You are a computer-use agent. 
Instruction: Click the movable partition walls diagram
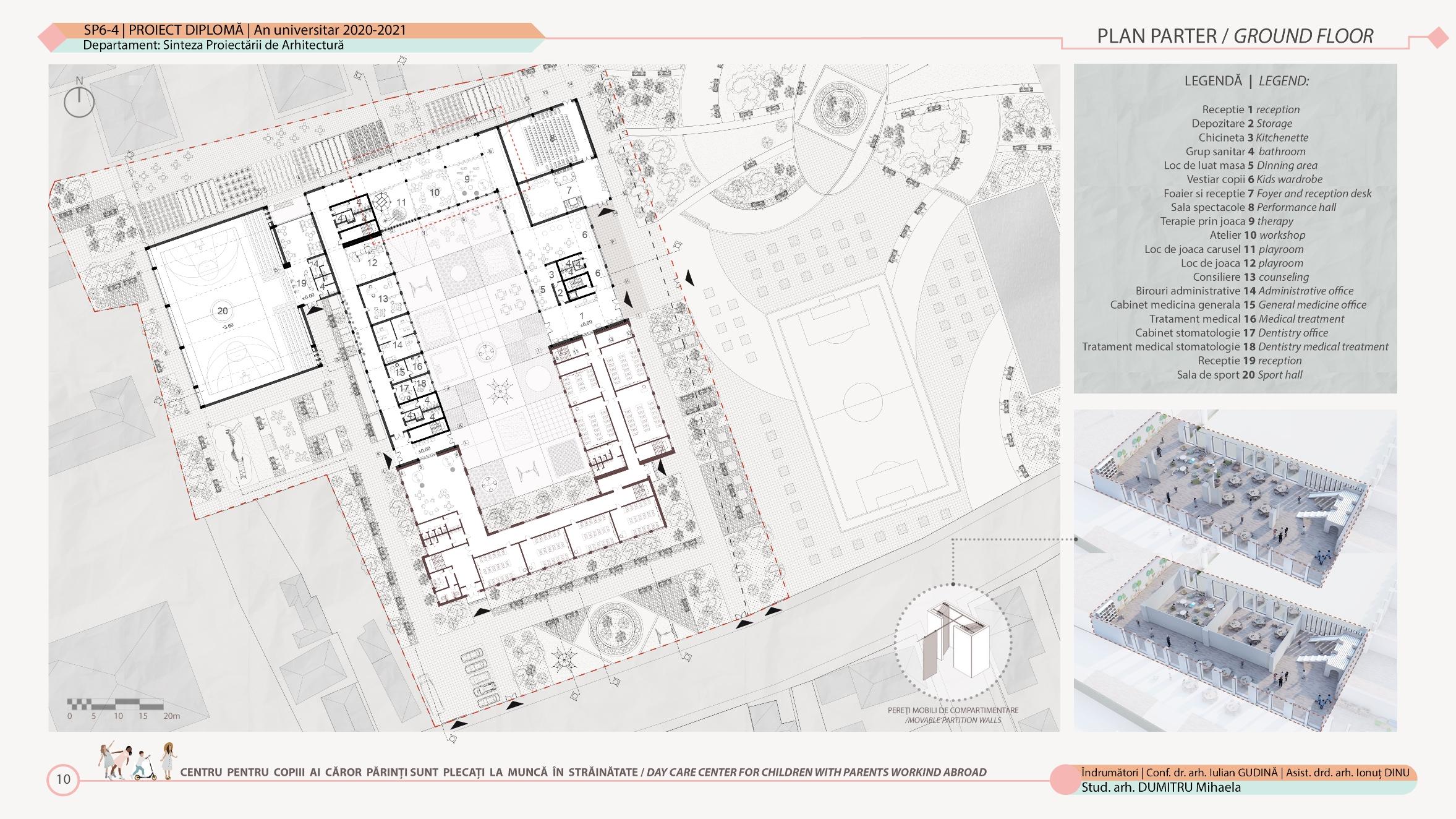[x=953, y=641]
